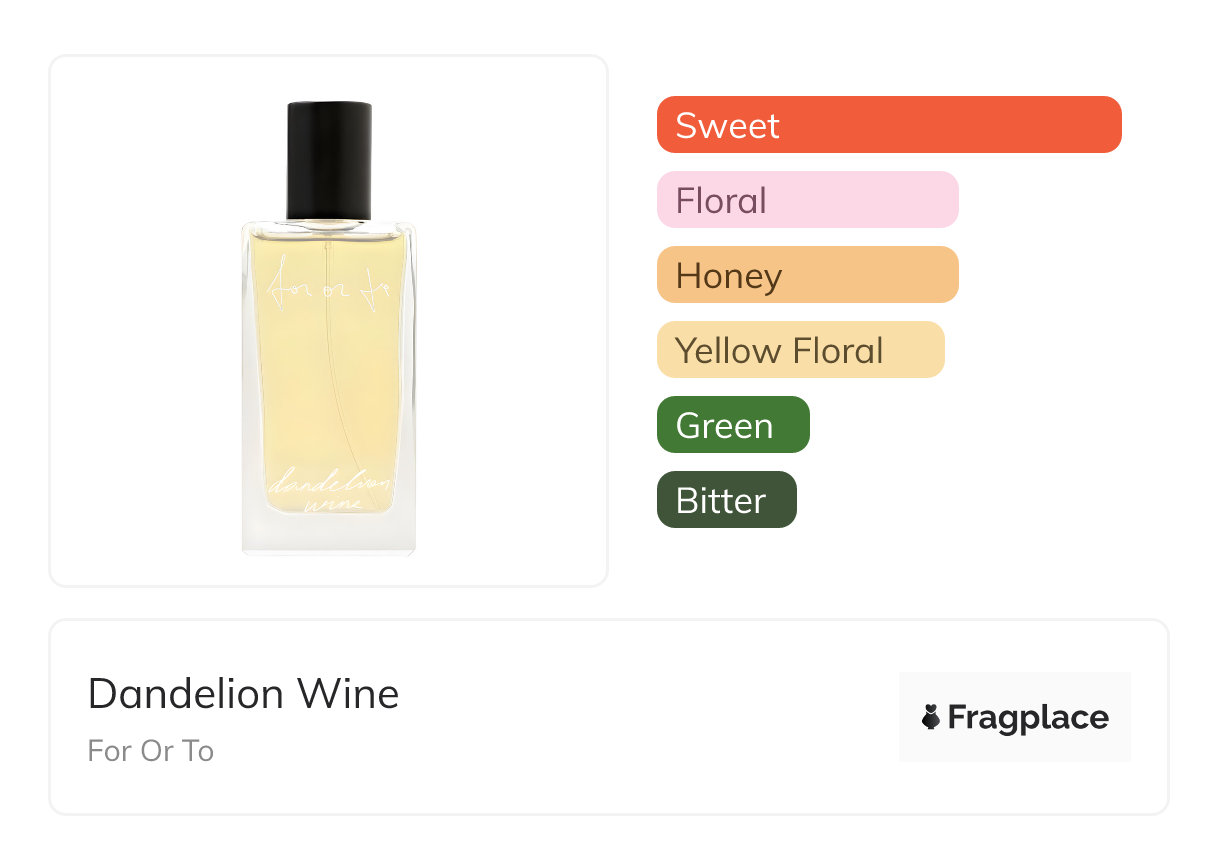Click the Fragplace wordmark text
Screen dimensions: 1218x864
(x=1028, y=717)
